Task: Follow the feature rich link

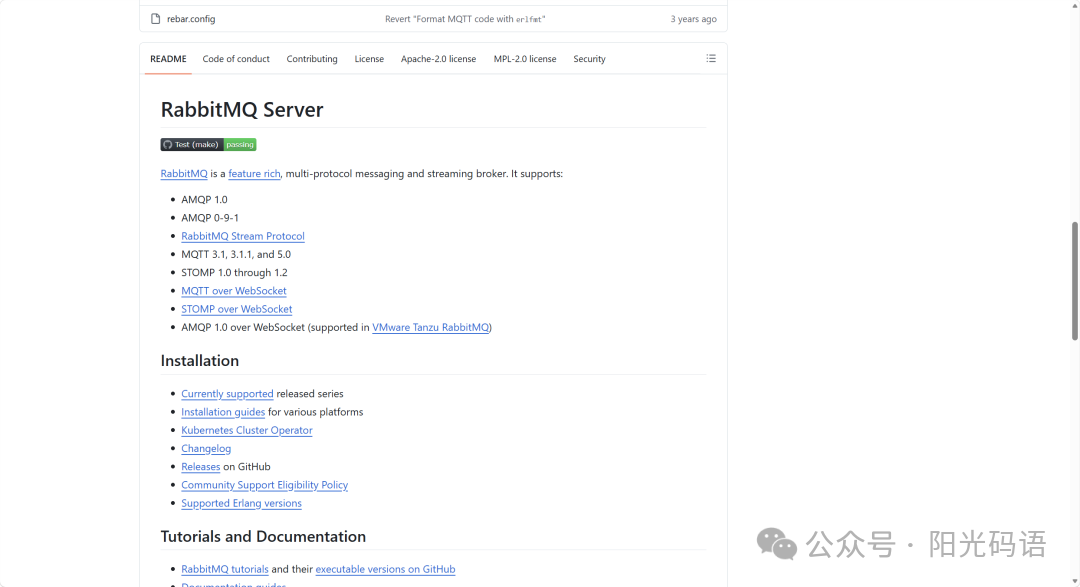Action: [x=254, y=174]
